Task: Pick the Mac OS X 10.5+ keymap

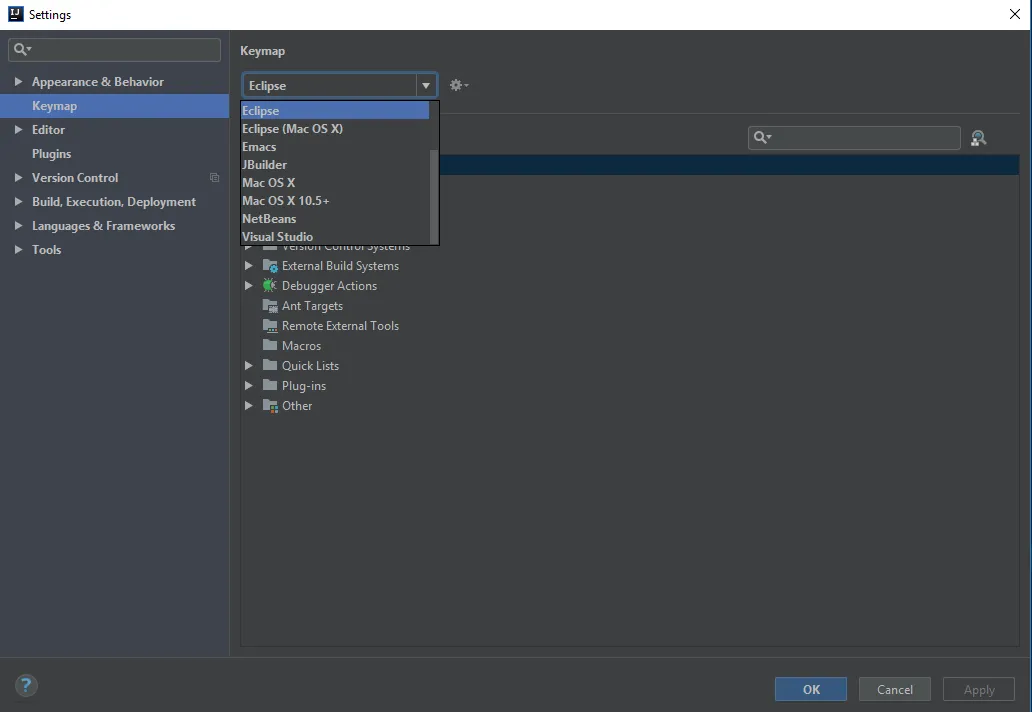Action: 335,201
